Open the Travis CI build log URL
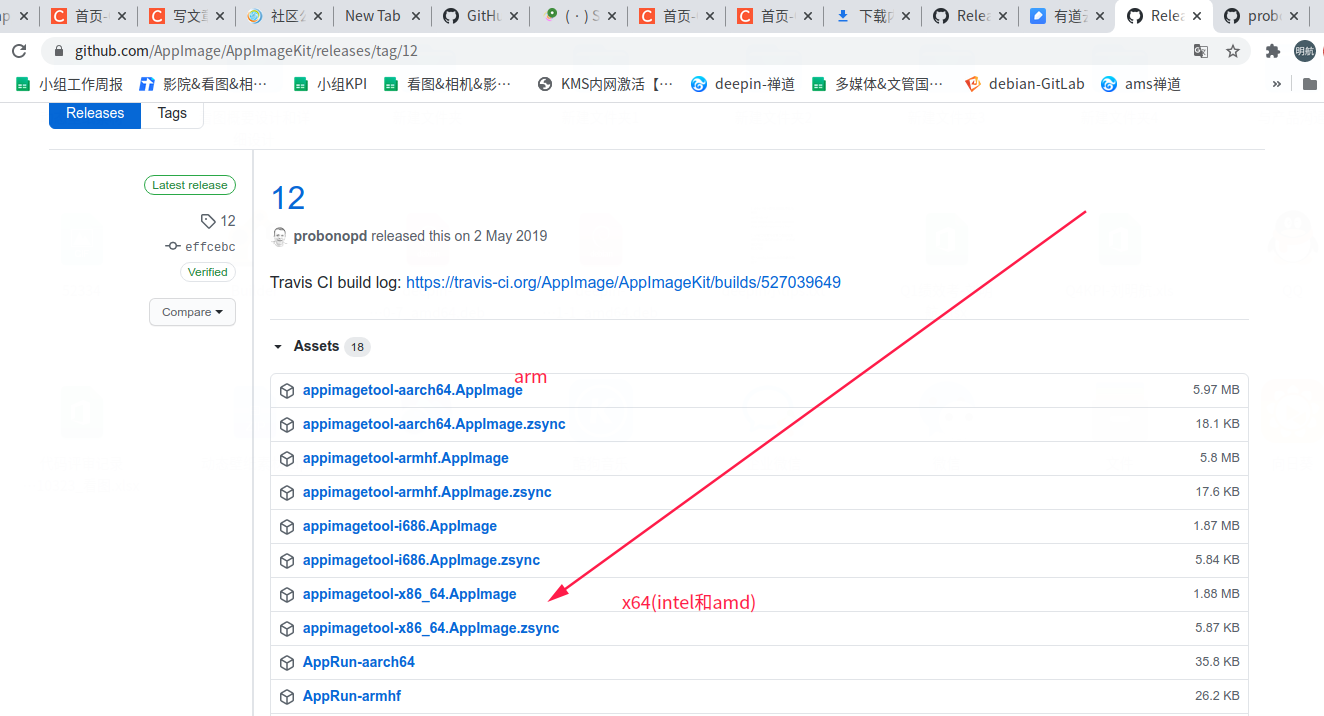This screenshot has width=1324, height=716. pyautogui.click(x=623, y=282)
